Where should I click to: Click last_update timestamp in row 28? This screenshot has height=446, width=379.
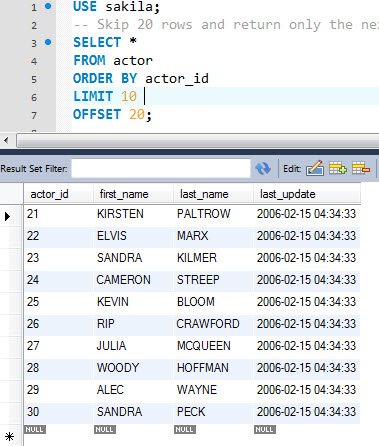coord(307,368)
